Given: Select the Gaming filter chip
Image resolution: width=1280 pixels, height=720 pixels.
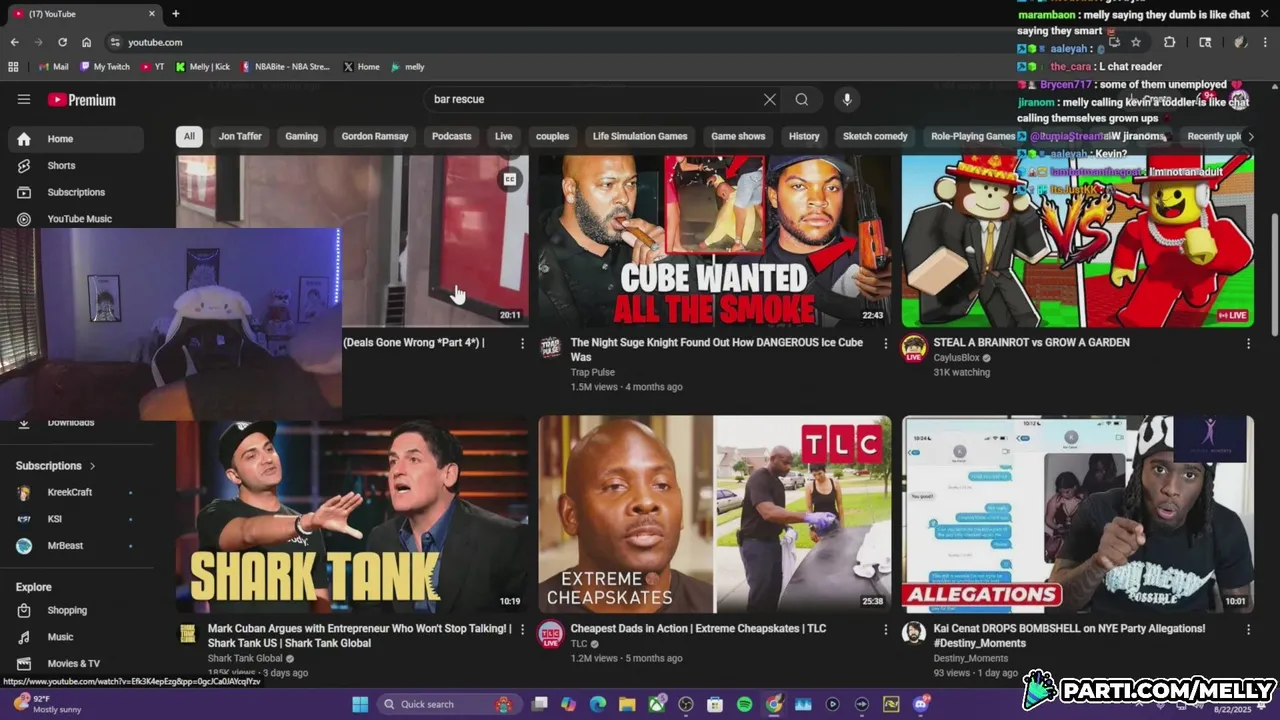Looking at the screenshot, I should click(301, 136).
